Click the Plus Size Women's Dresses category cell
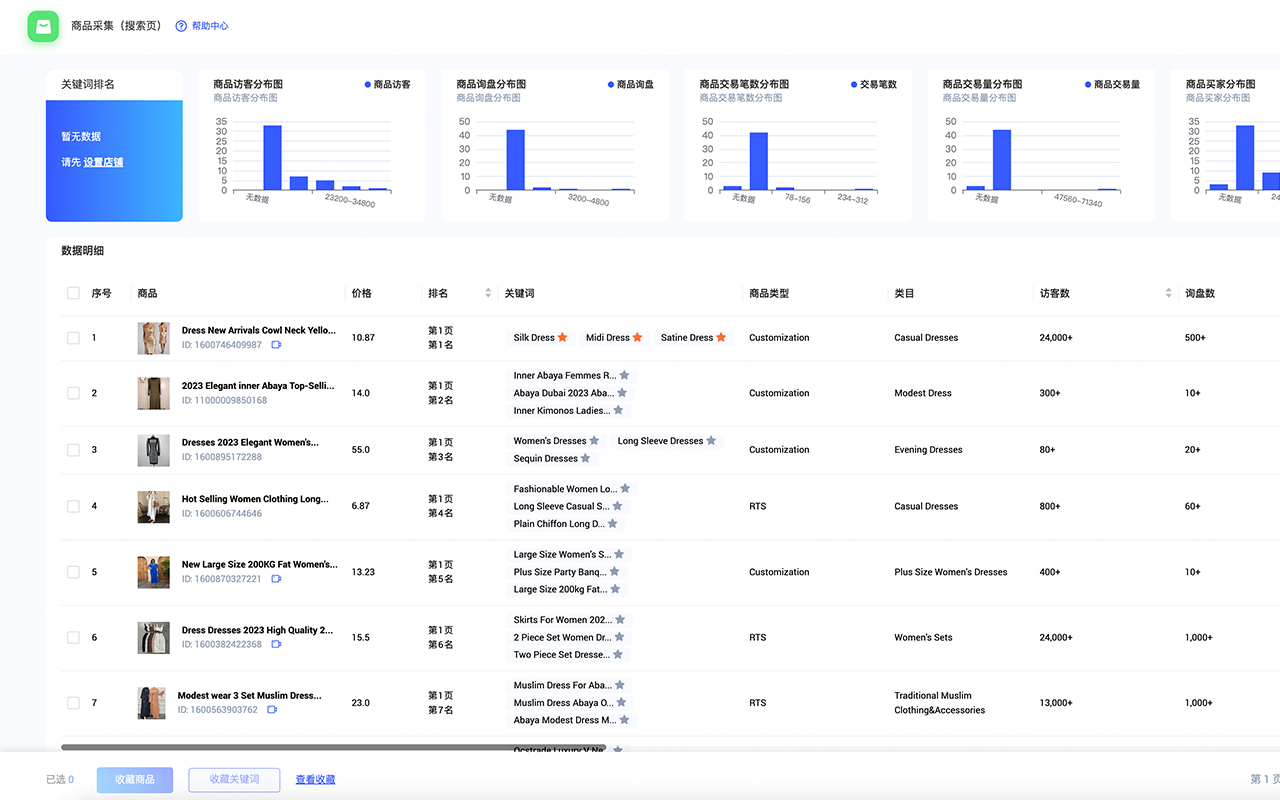Screen dimensions: 1280x800 coord(951,572)
